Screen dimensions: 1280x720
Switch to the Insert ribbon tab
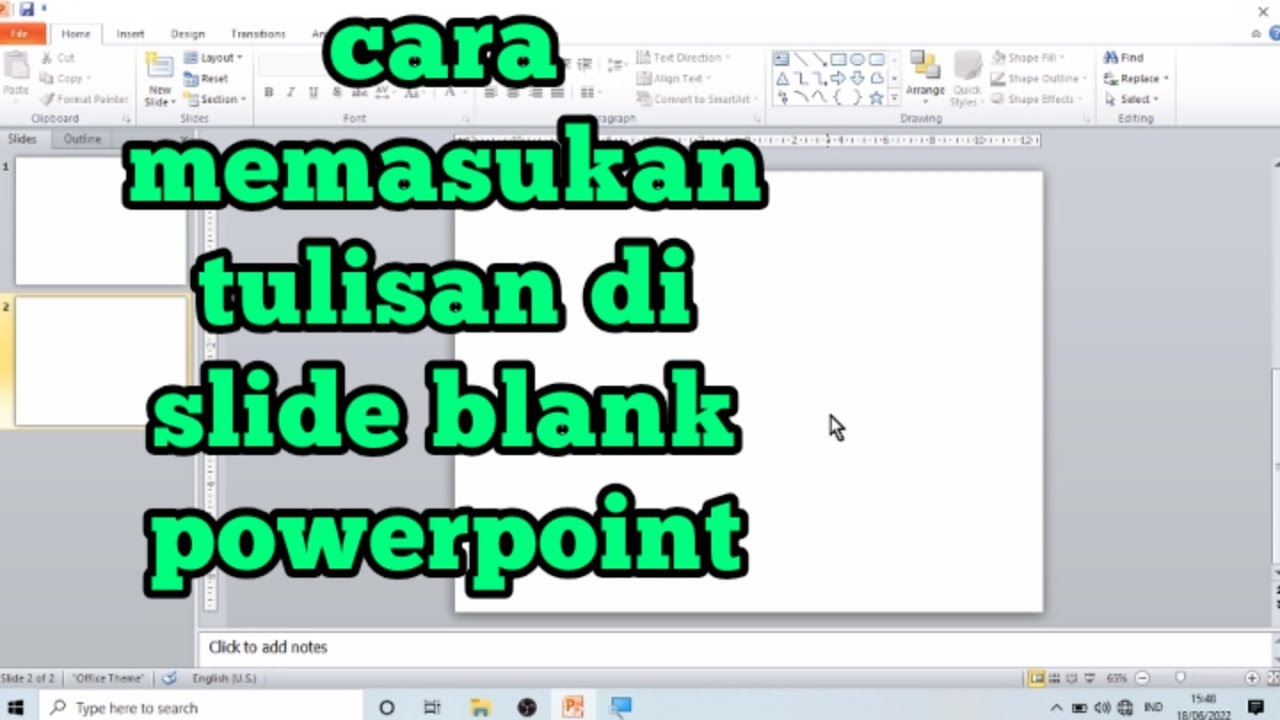[x=131, y=34]
